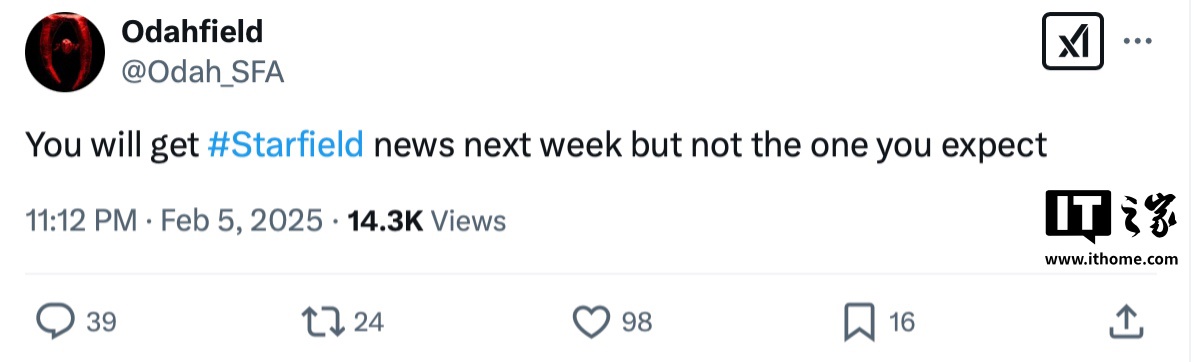Click the 16 bookmarks count
Screen dimensions: 1202x362
pyautogui.click(x=901, y=322)
